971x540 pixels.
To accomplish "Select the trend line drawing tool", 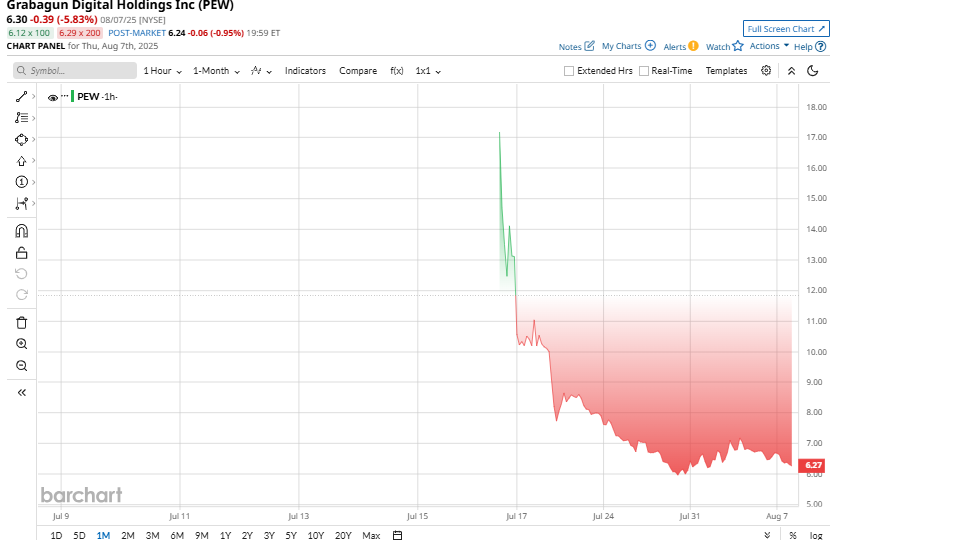I will click(x=22, y=97).
